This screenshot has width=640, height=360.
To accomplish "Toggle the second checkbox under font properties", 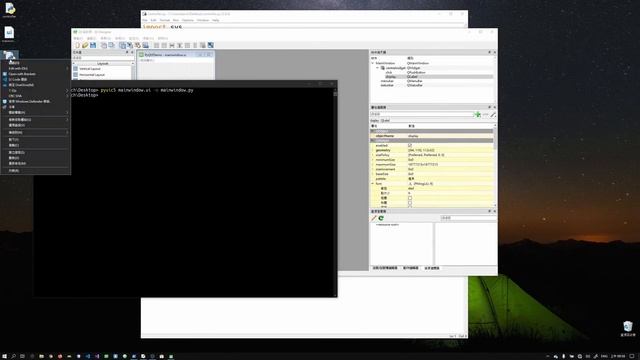I will 410,202.
